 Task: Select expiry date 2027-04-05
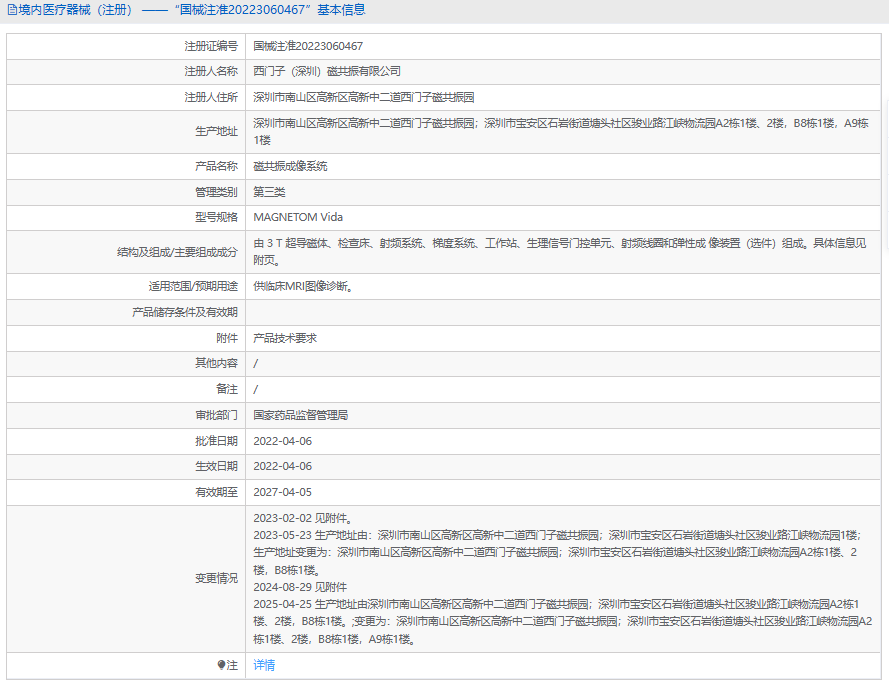(x=282, y=492)
